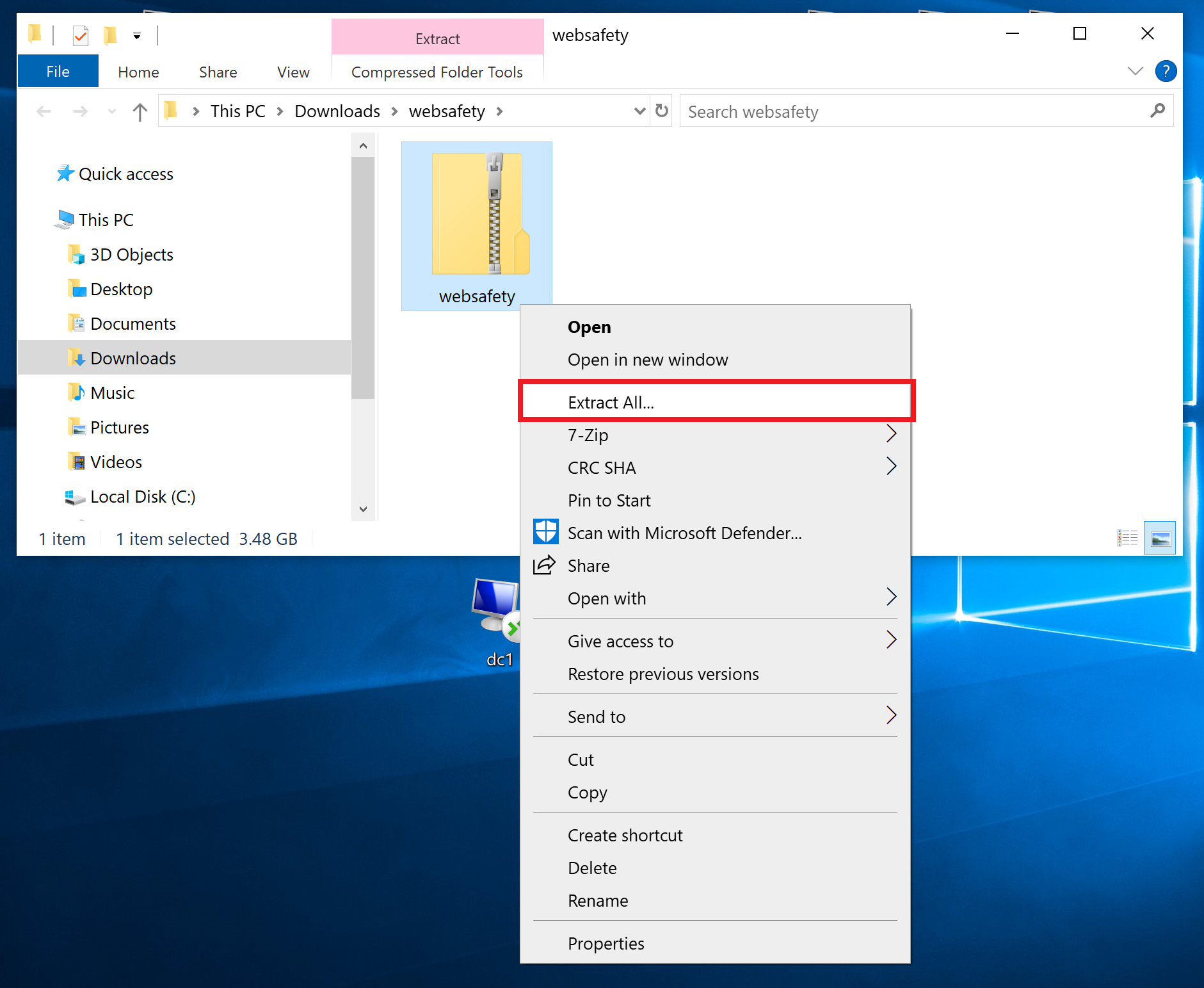This screenshot has width=1204, height=988.
Task: Expand the chevron after Downloads breadcrumb
Action: (395, 111)
